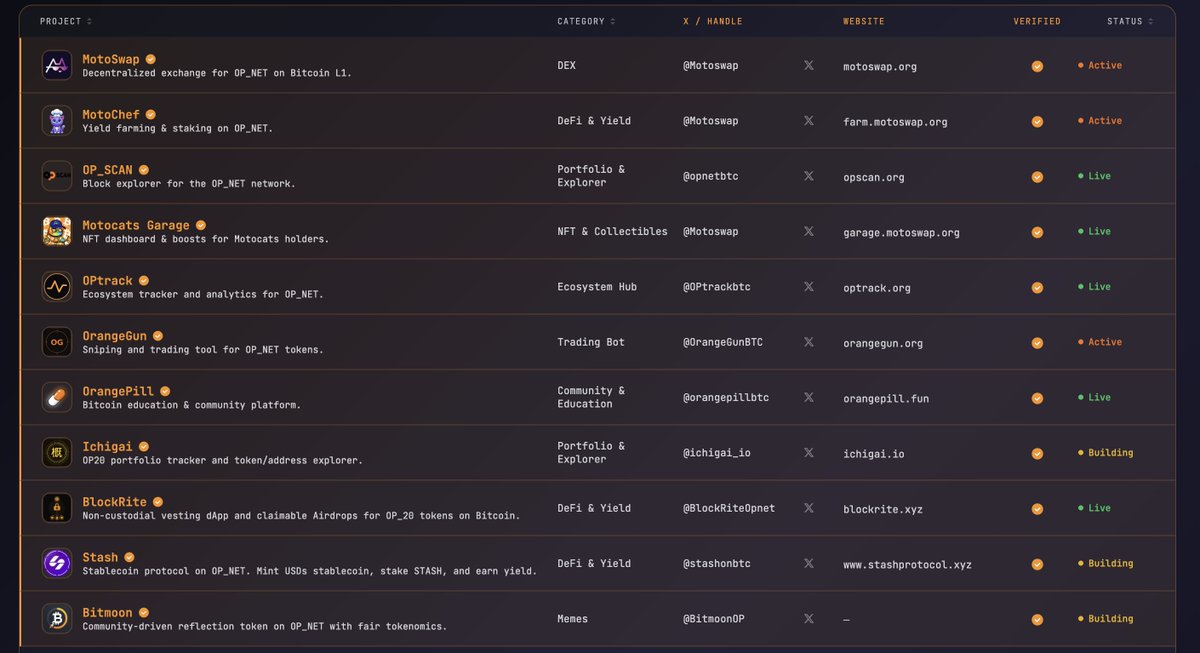1200x653 pixels.
Task: Select the MotoSwap project name
Action: click(111, 59)
